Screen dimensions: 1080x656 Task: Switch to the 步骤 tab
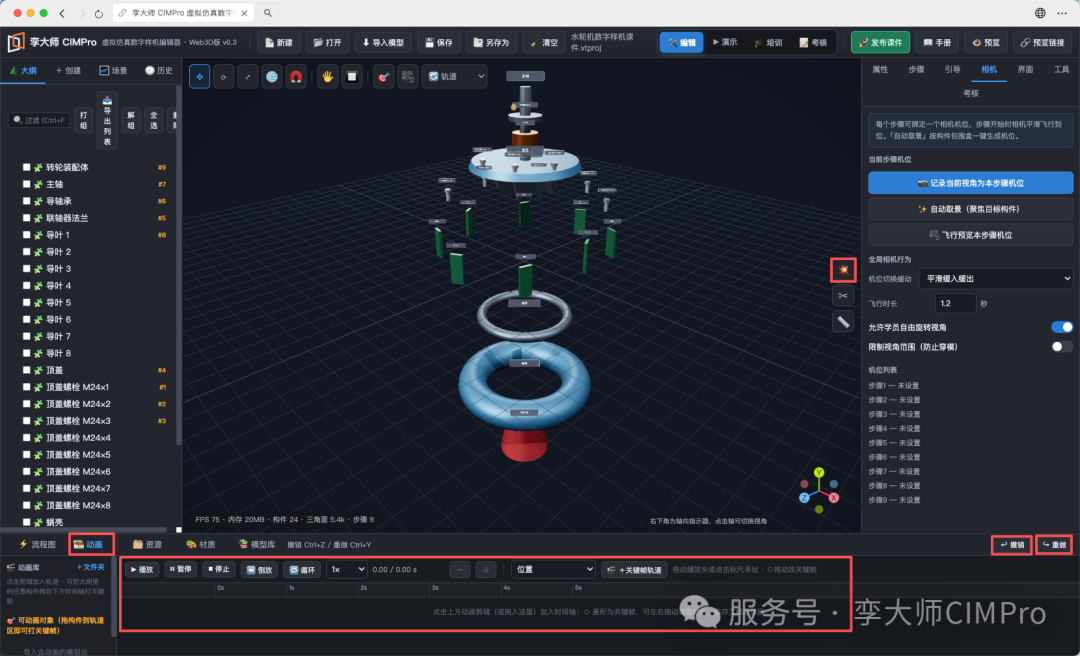click(x=916, y=70)
